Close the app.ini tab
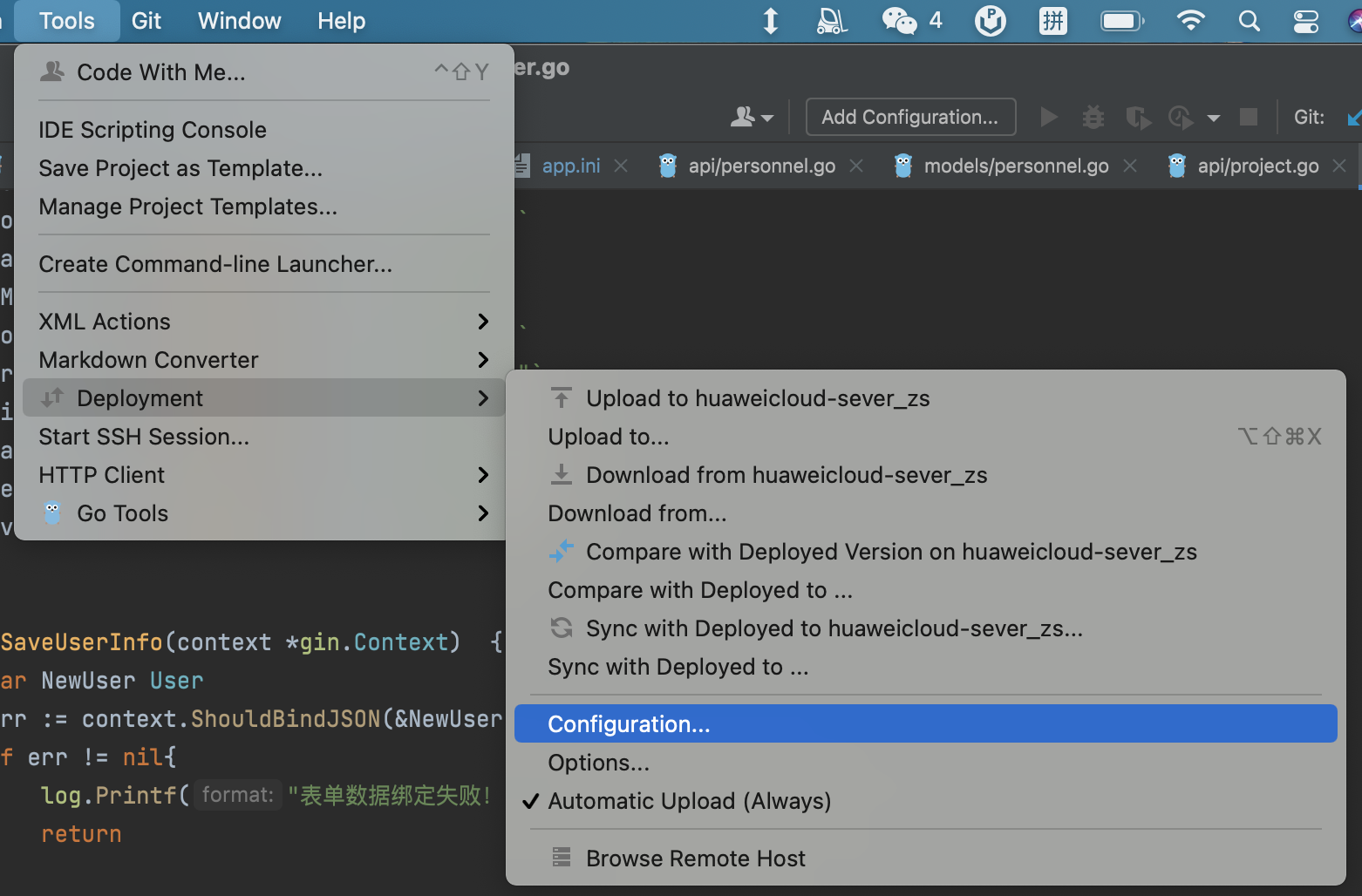Image resolution: width=1362 pixels, height=896 pixels. coord(621,166)
